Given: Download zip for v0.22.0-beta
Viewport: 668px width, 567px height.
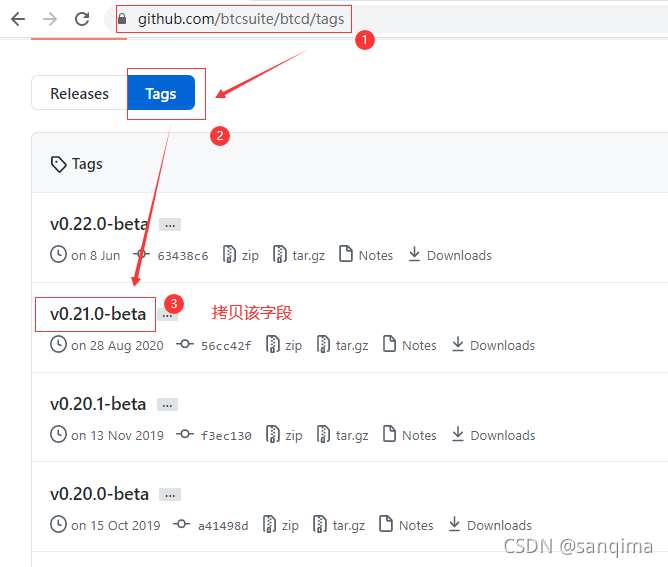Looking at the screenshot, I should [x=241, y=255].
